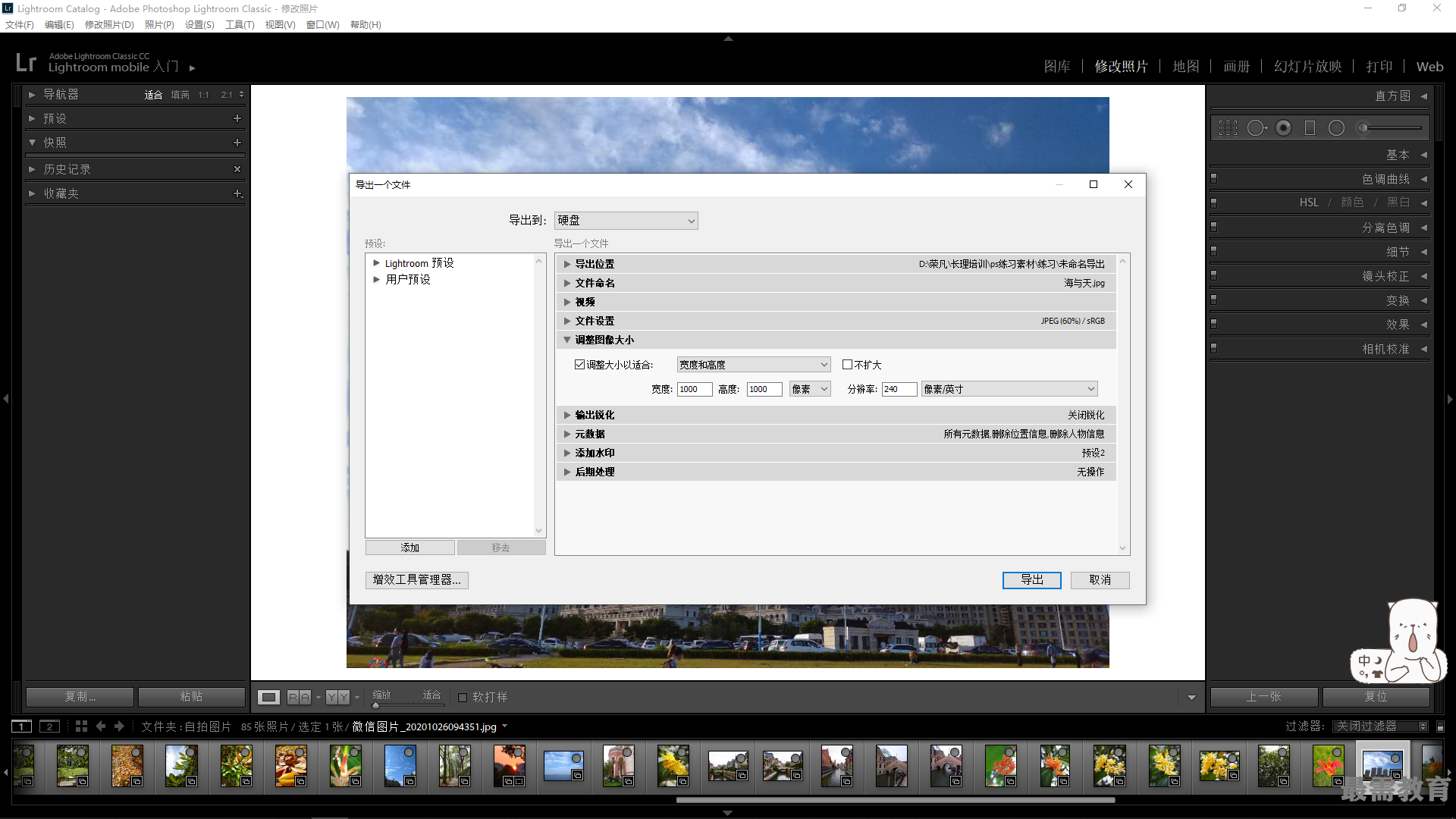Click the Copy settings button

pos(80,697)
